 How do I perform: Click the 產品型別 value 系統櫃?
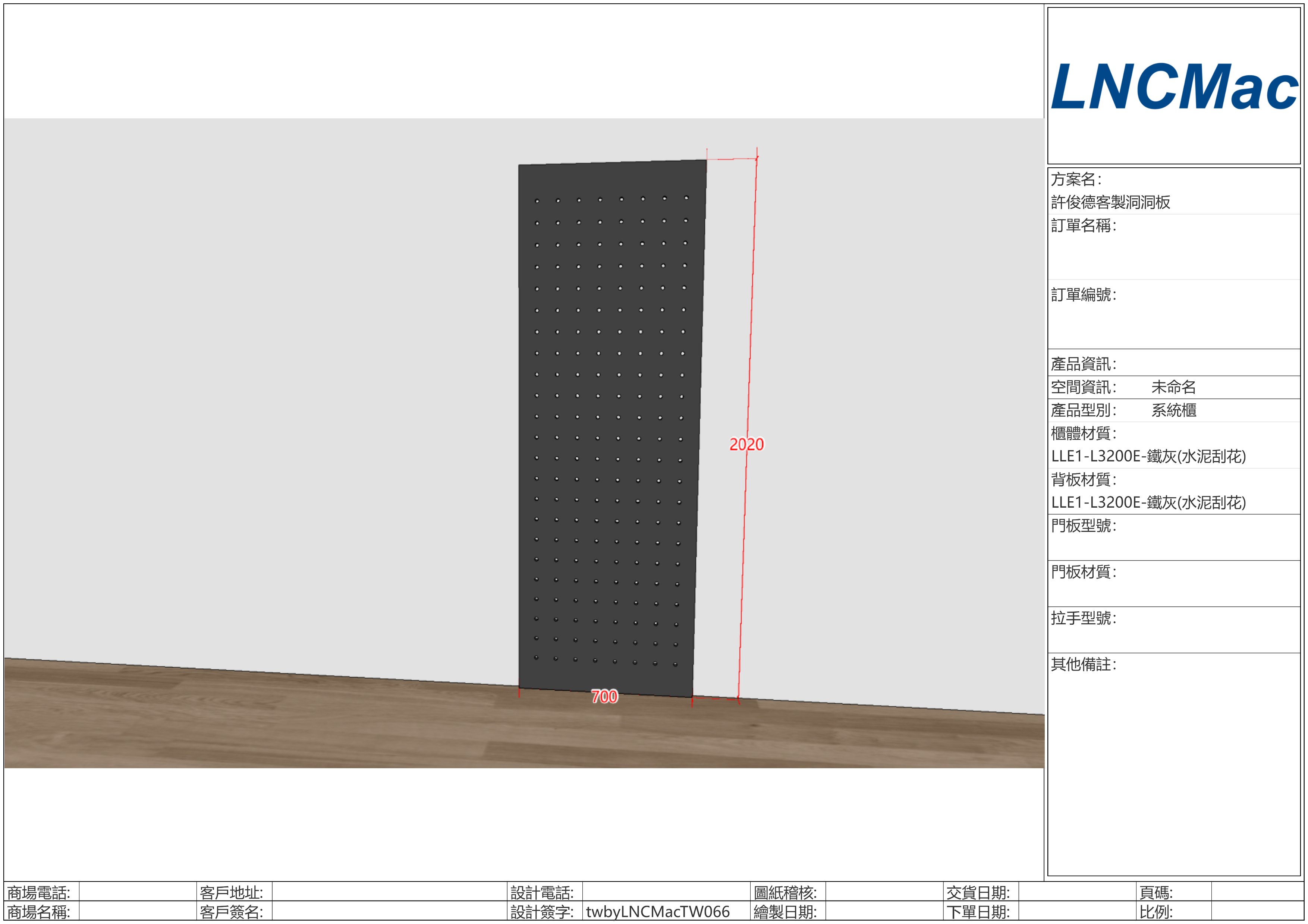coord(1173,410)
